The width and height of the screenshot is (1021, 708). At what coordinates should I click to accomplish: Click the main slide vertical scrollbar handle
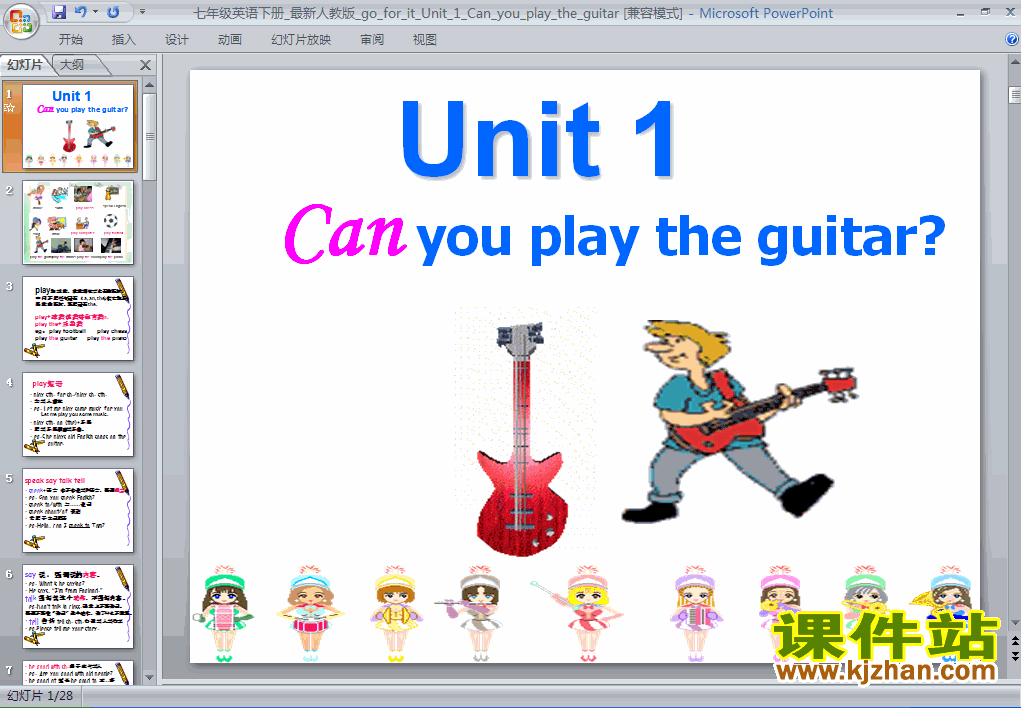[1014, 95]
